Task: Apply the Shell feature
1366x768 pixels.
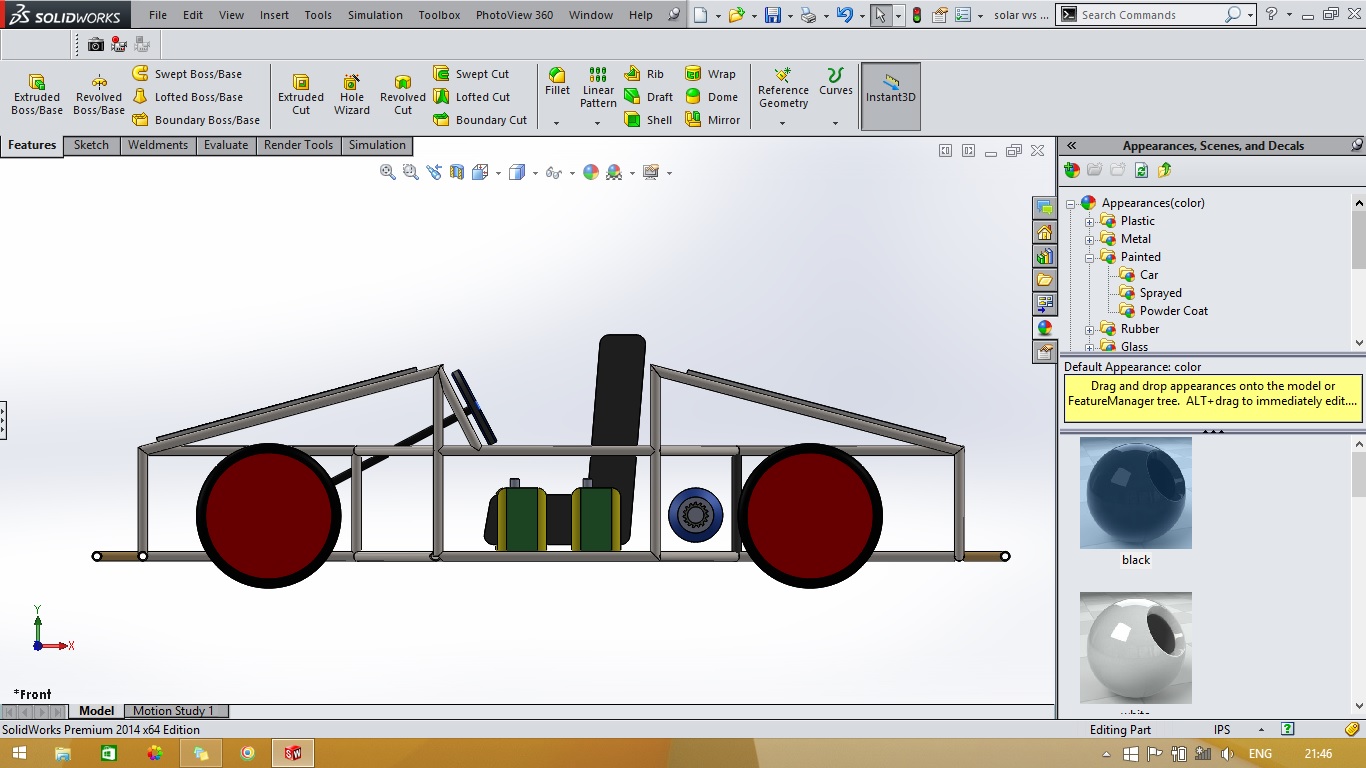Action: coord(648,120)
